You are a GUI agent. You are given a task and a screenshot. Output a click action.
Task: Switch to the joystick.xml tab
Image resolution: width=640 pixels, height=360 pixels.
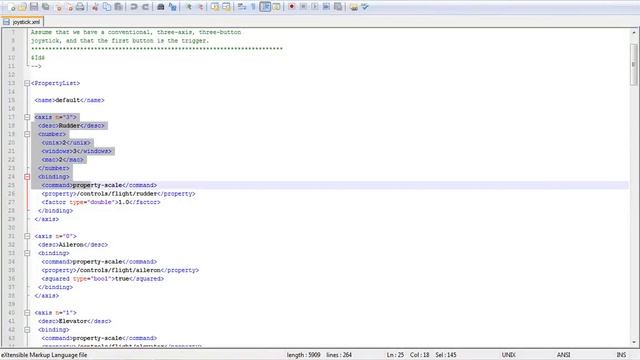click(22, 22)
